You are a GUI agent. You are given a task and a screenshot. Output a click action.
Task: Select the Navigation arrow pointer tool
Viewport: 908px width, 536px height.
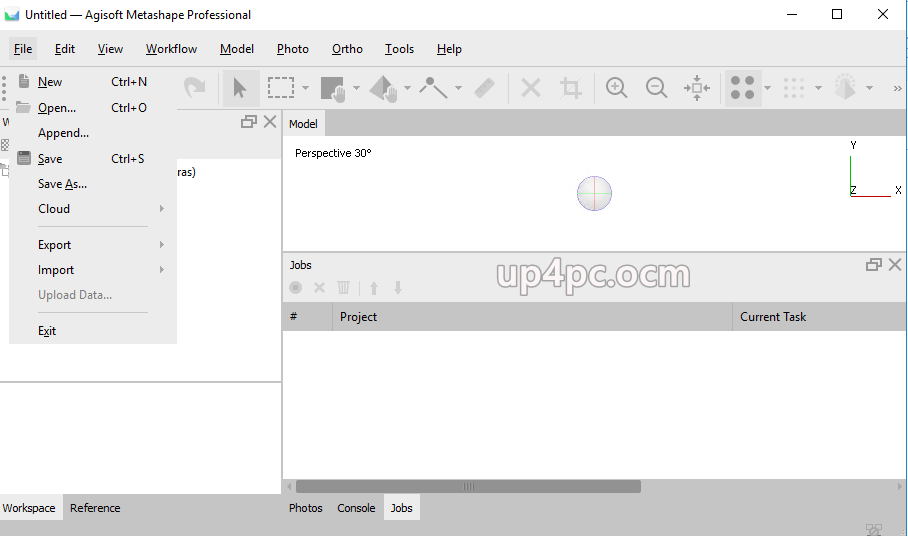[240, 88]
